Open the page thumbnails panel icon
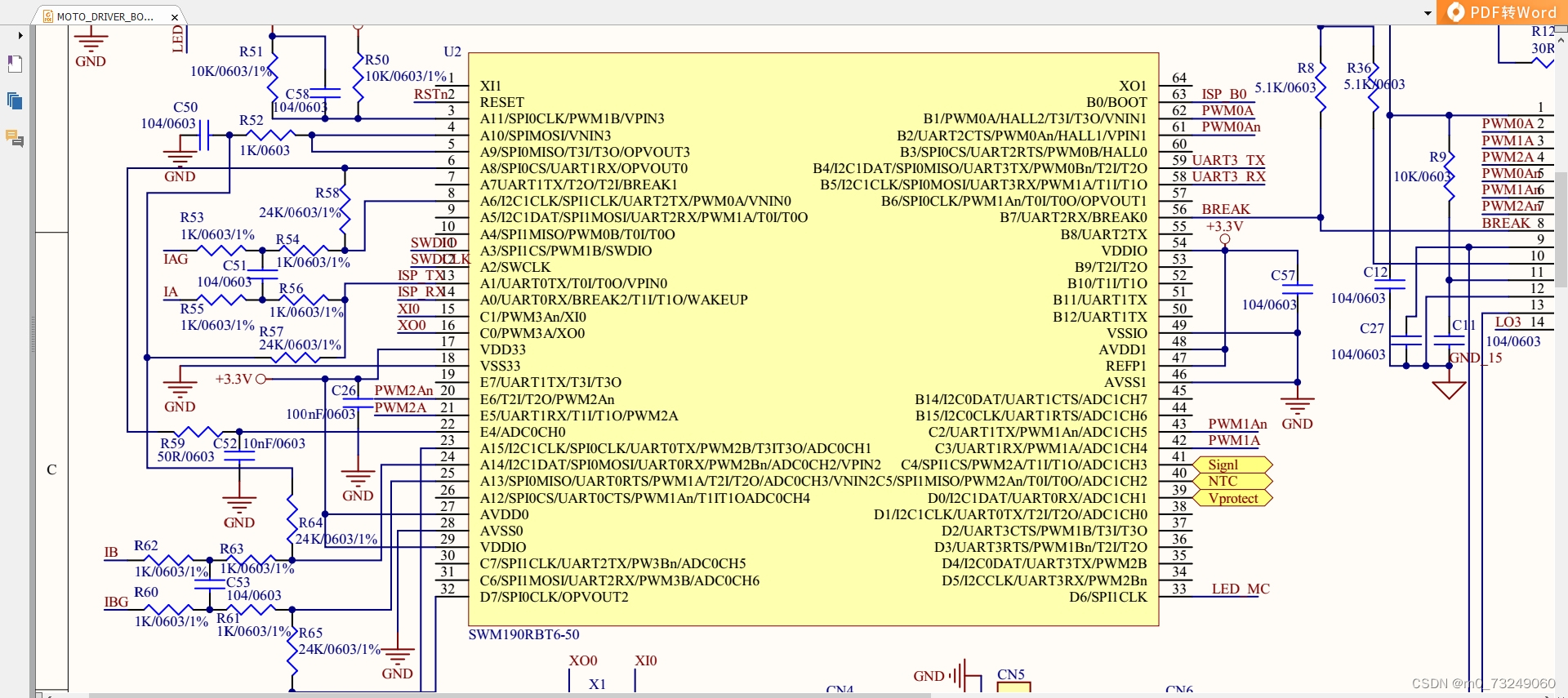The width and height of the screenshot is (1568, 698). (15, 101)
